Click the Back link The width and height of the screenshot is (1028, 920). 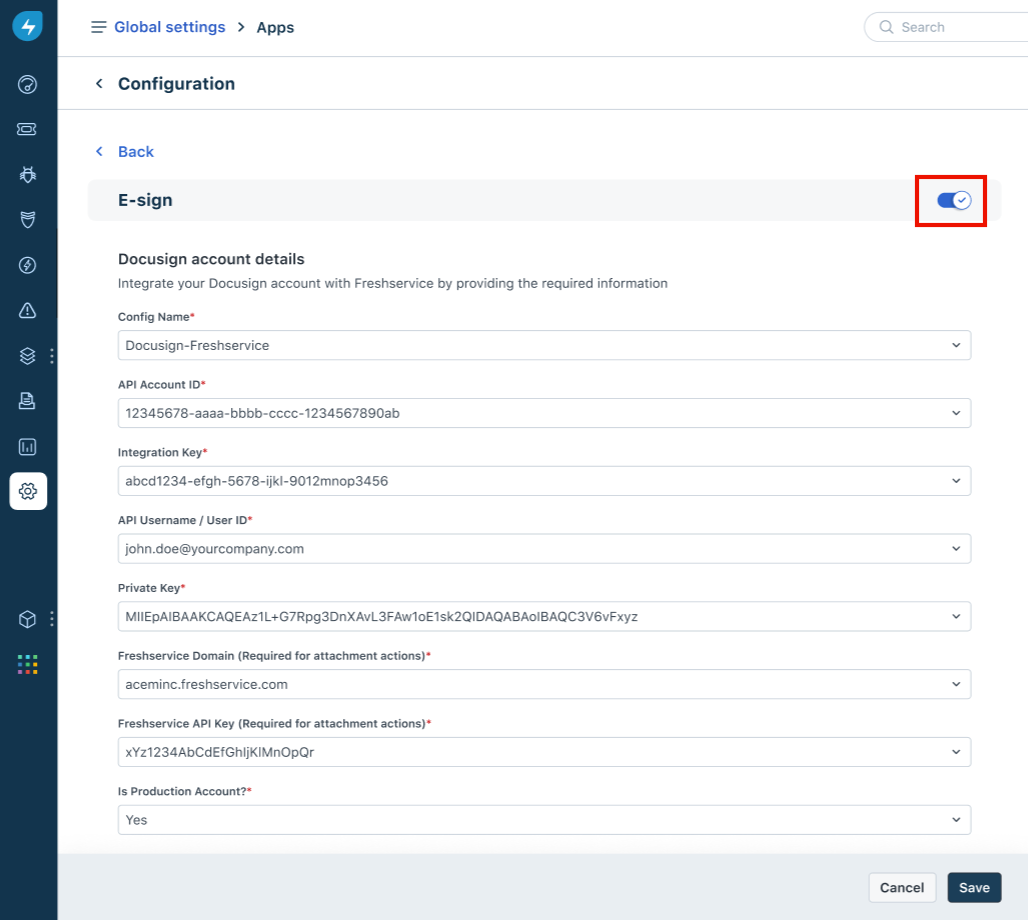click(136, 151)
